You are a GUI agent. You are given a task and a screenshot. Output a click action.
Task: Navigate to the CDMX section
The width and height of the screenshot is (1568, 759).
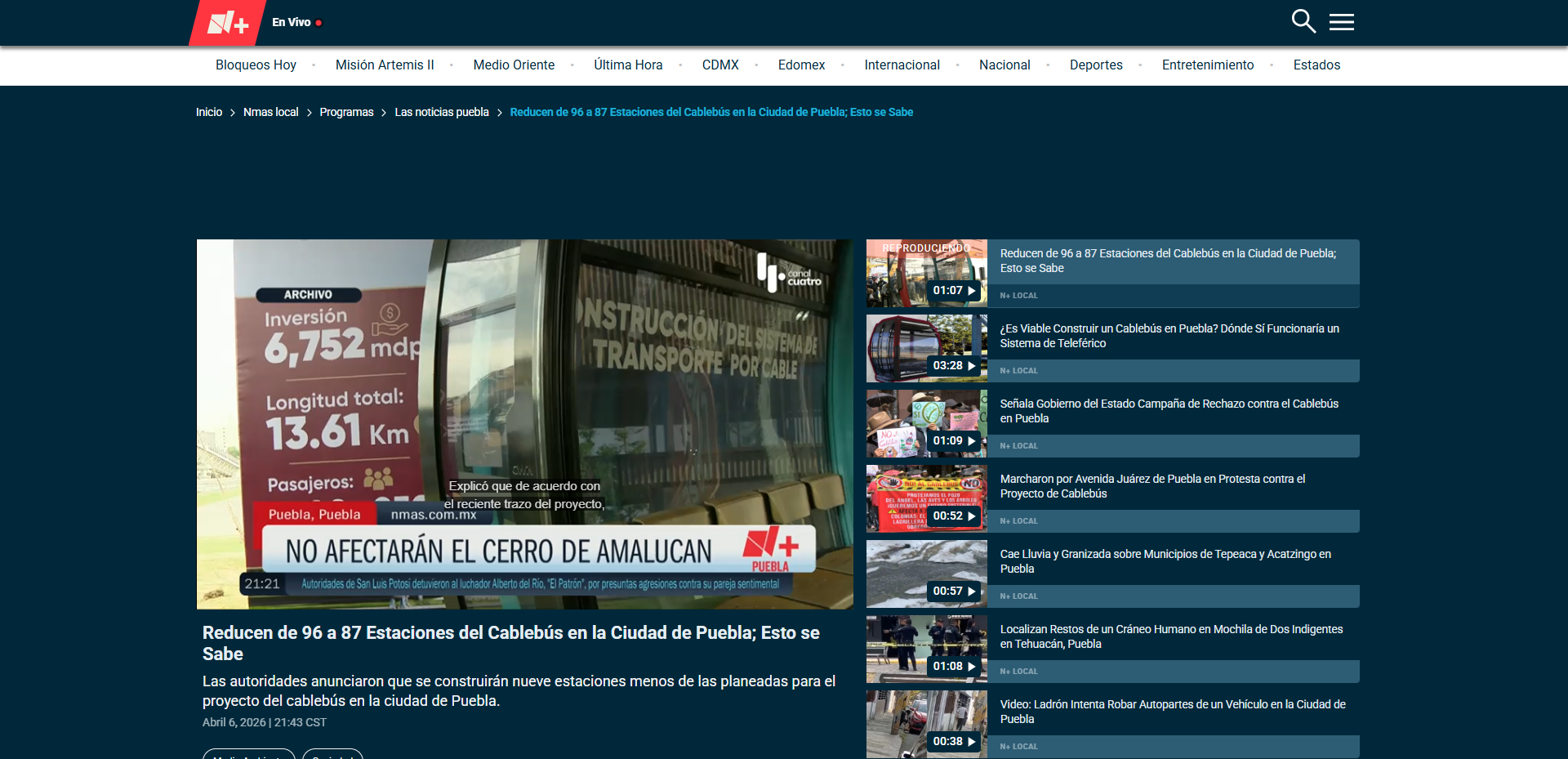click(x=720, y=65)
